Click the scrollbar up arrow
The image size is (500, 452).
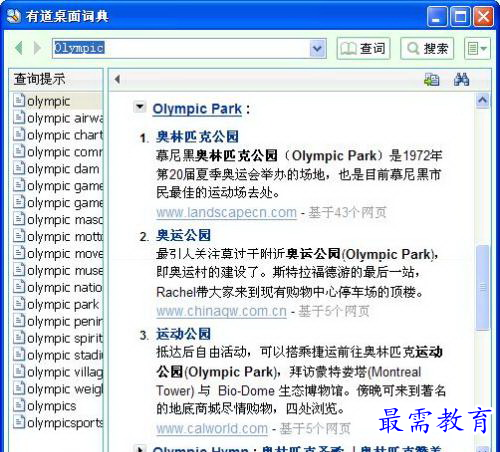point(483,100)
